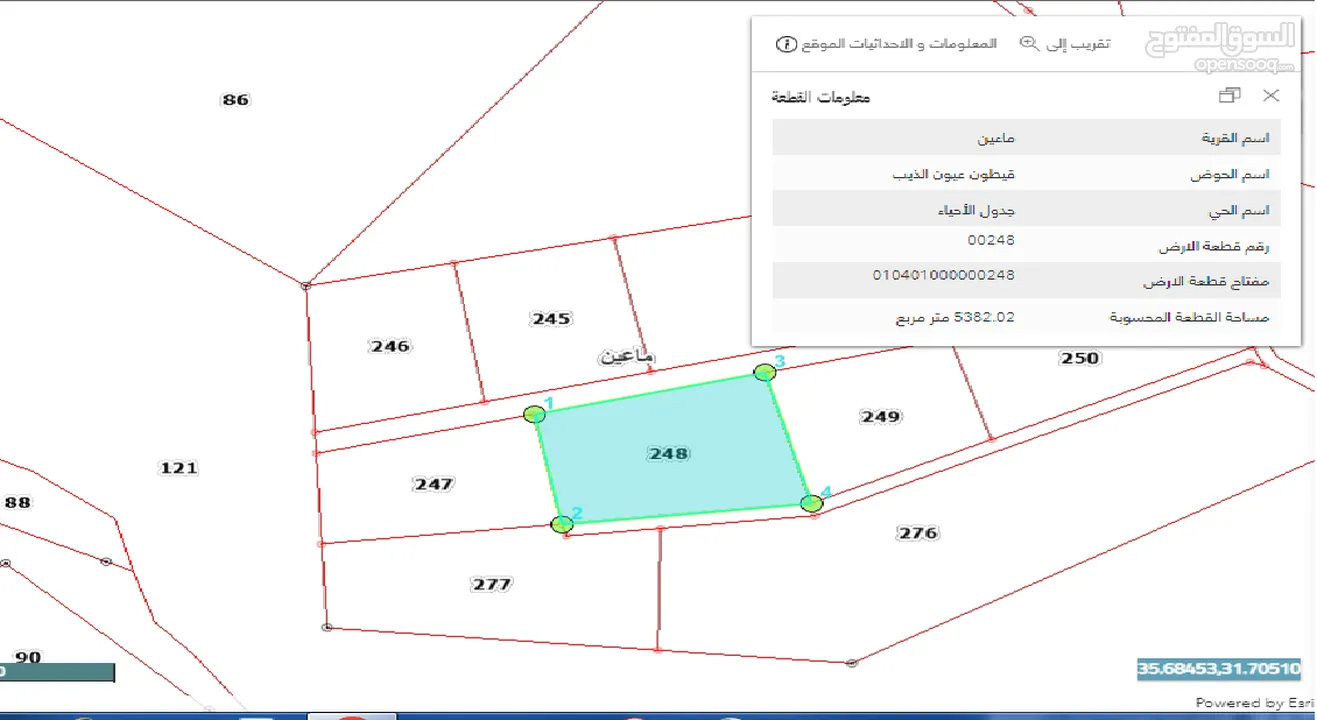Click the رقم قطعة الارض field label
This screenshot has width=1317, height=720.
point(1214,246)
